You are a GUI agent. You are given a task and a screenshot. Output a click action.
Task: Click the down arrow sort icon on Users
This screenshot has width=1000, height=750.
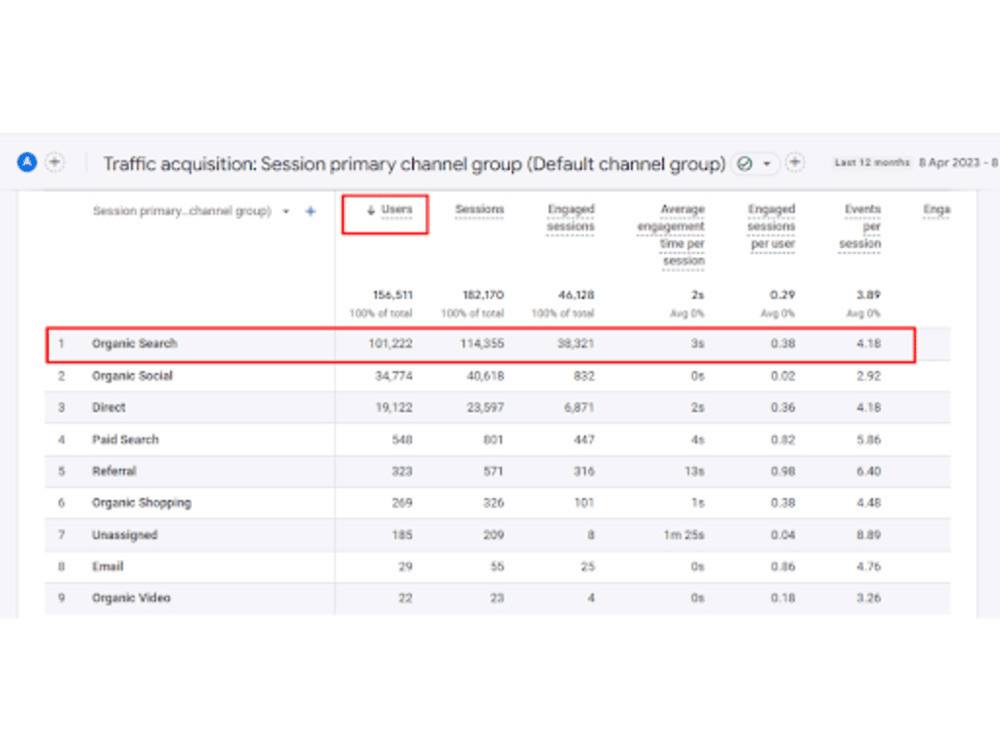tap(371, 210)
